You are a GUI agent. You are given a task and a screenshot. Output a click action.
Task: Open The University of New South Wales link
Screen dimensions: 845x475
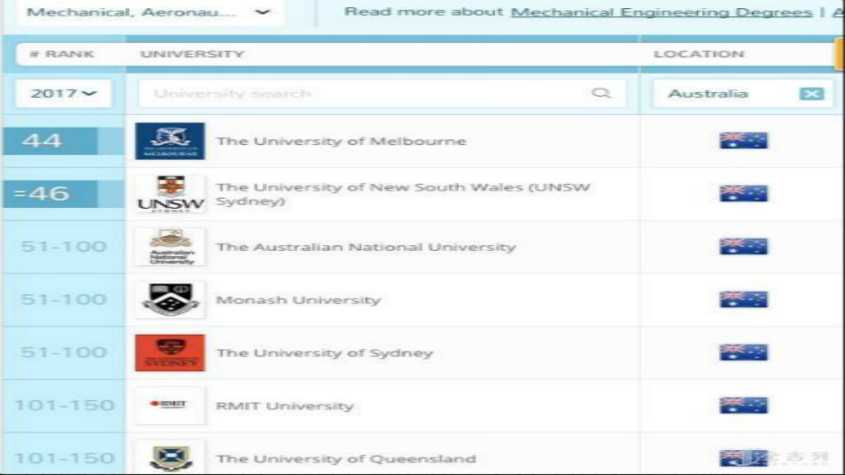point(403,194)
